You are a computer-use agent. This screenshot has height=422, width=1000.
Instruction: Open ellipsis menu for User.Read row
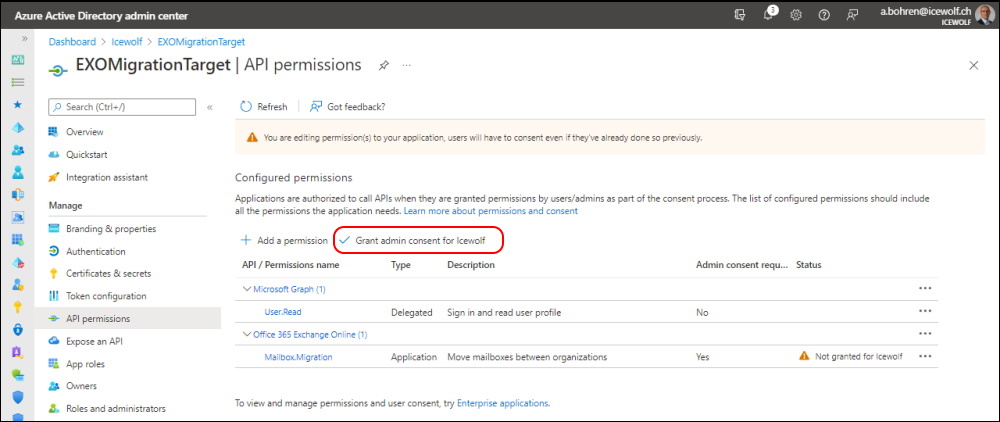(x=925, y=311)
